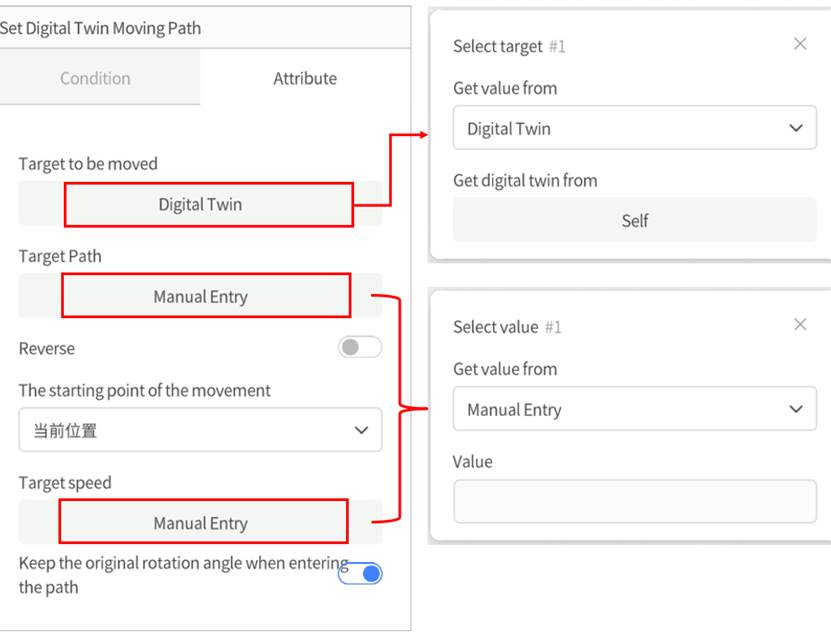Image resolution: width=831 pixels, height=641 pixels.
Task: Click the Set Digital Twin Moving Path title
Action: coord(100,27)
